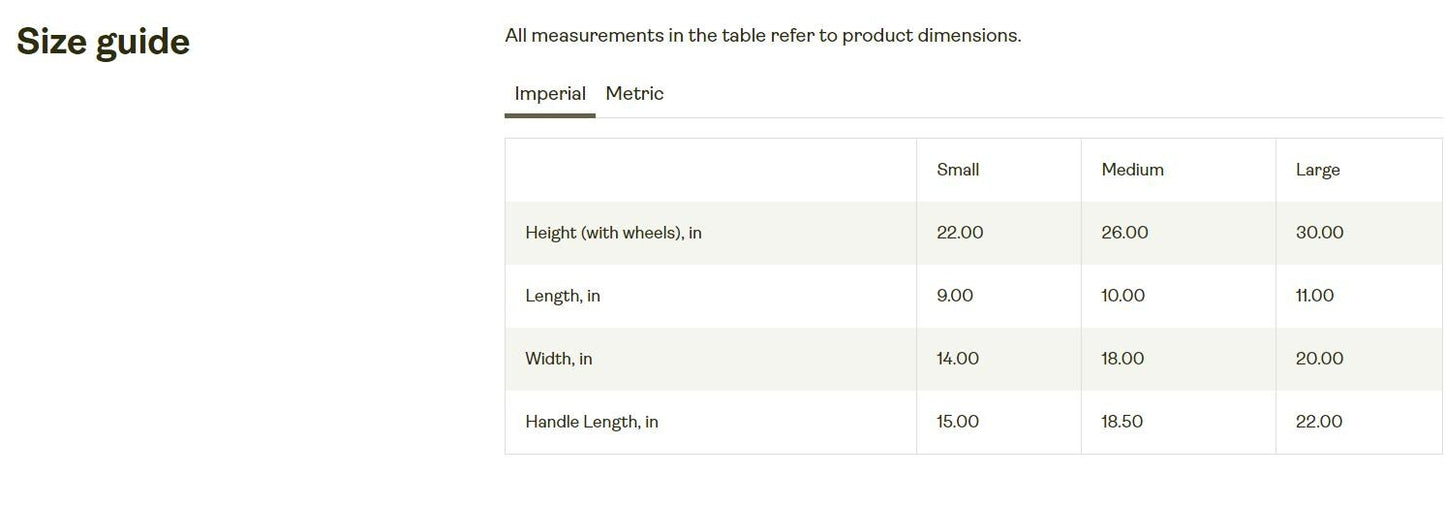Click the Length, in row label

pos(562,296)
